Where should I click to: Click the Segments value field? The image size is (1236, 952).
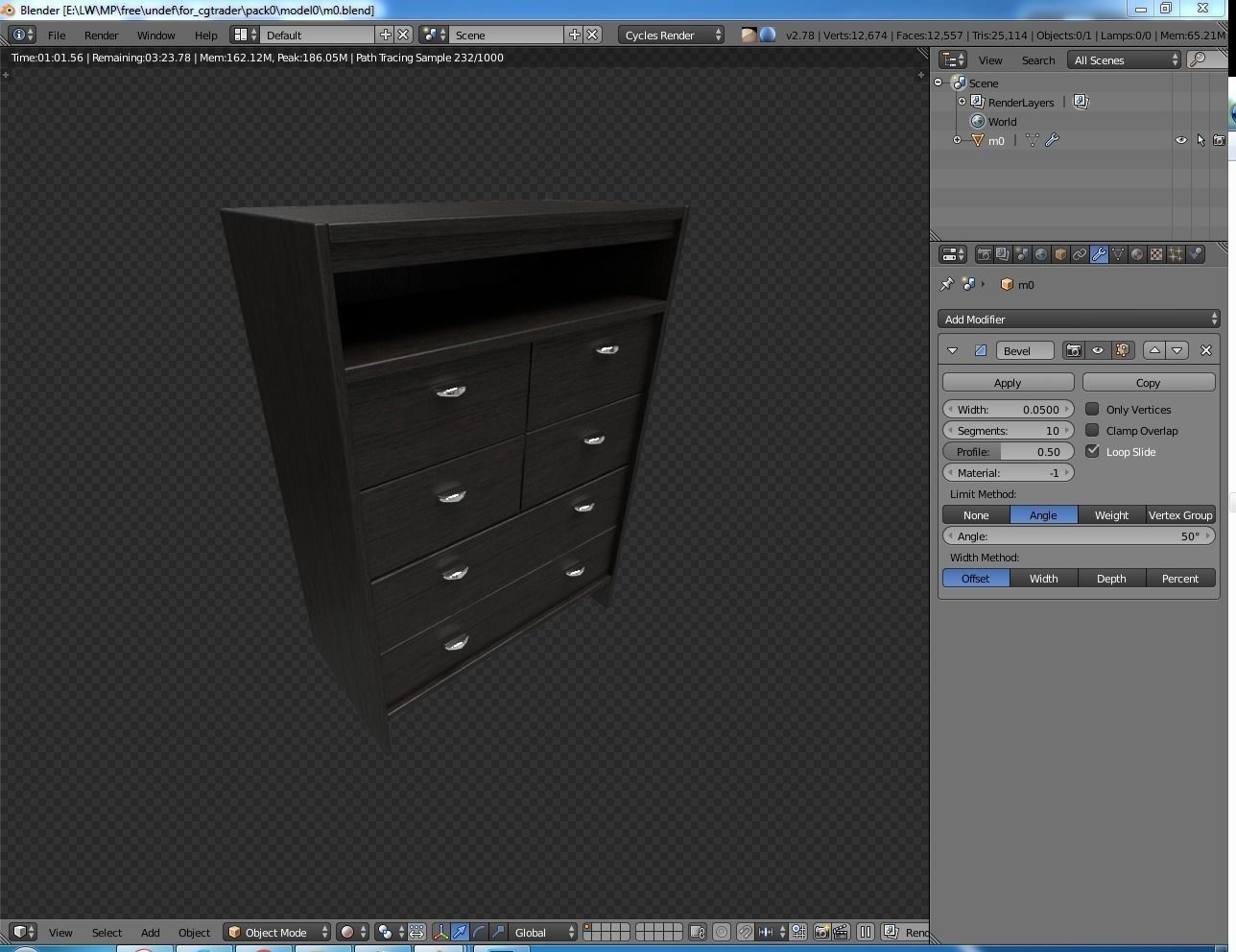[x=1009, y=430]
